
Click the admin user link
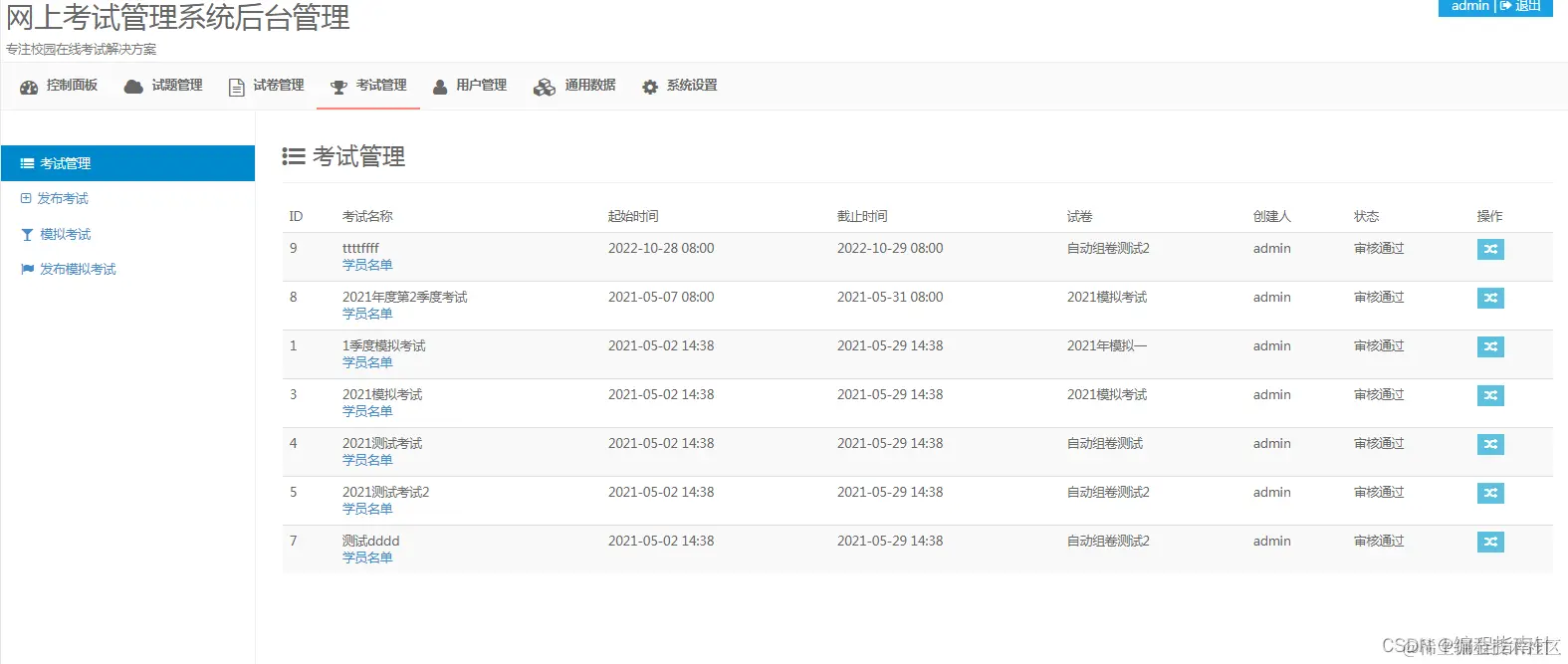1469,6
